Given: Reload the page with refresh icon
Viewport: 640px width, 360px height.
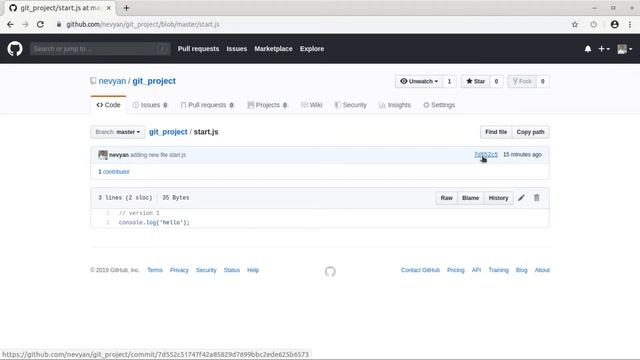Looking at the screenshot, I should [x=40, y=24].
